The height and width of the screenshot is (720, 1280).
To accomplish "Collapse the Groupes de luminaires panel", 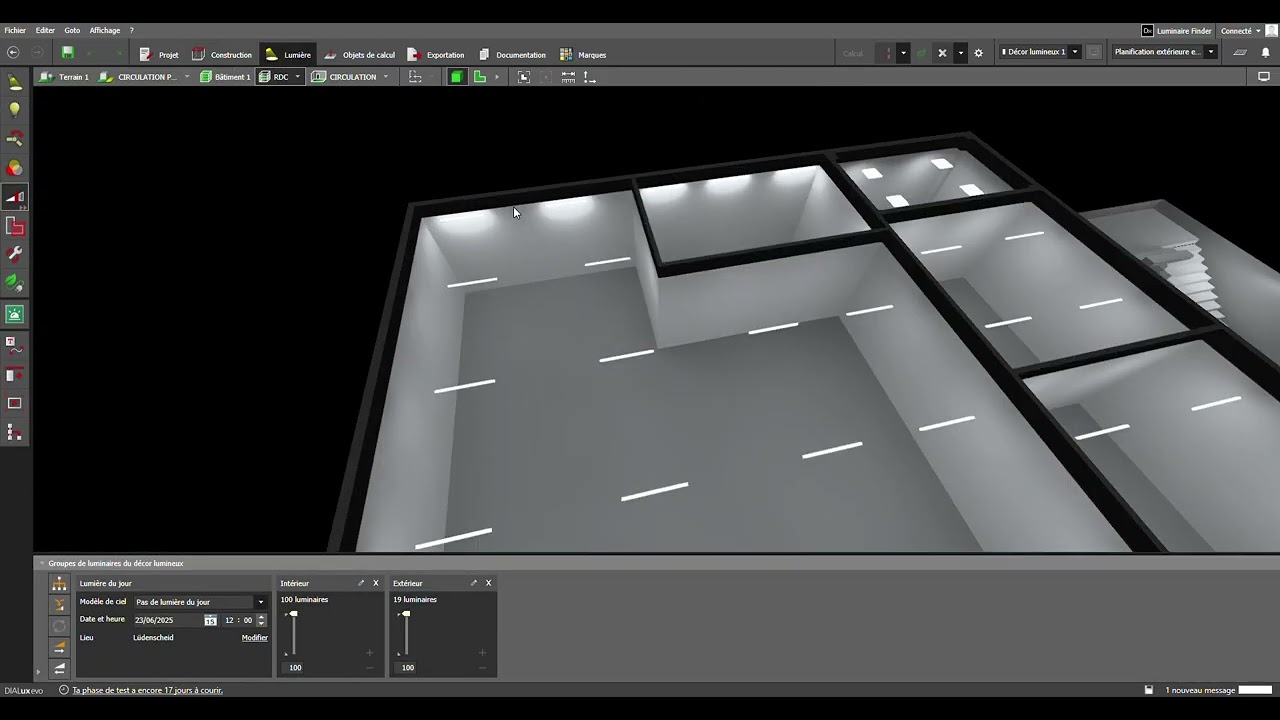I will pyautogui.click(x=42, y=564).
